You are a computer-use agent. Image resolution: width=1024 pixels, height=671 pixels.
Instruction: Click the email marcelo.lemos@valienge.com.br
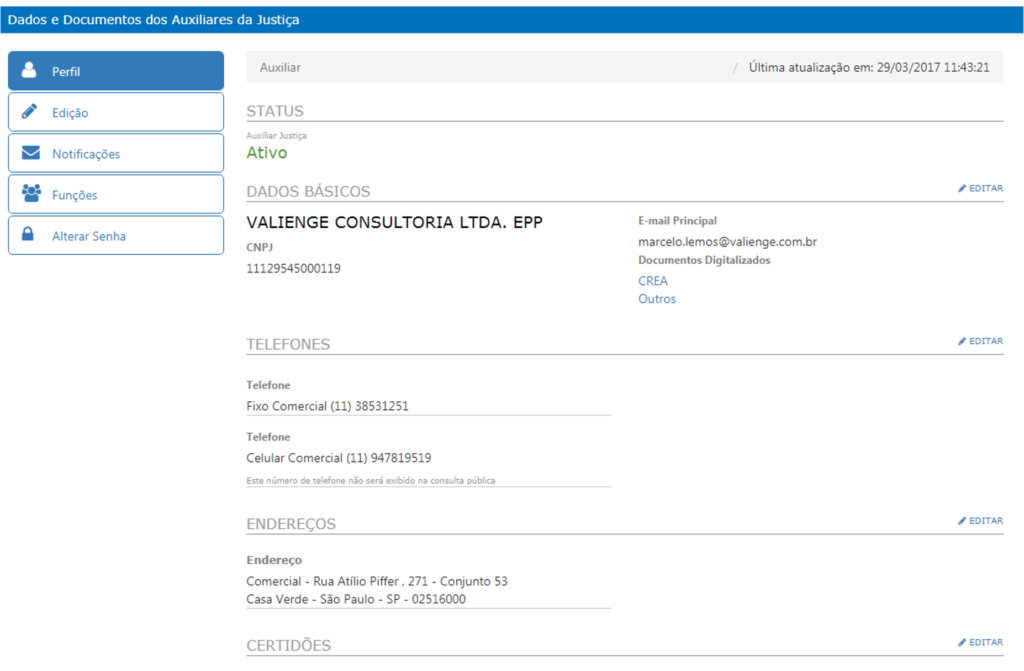(x=728, y=242)
